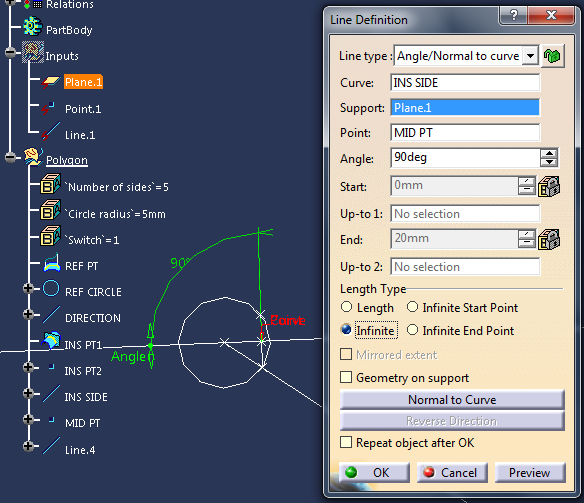Click the Point field MID PT
Screen dimensions: 584x503
click(465, 133)
